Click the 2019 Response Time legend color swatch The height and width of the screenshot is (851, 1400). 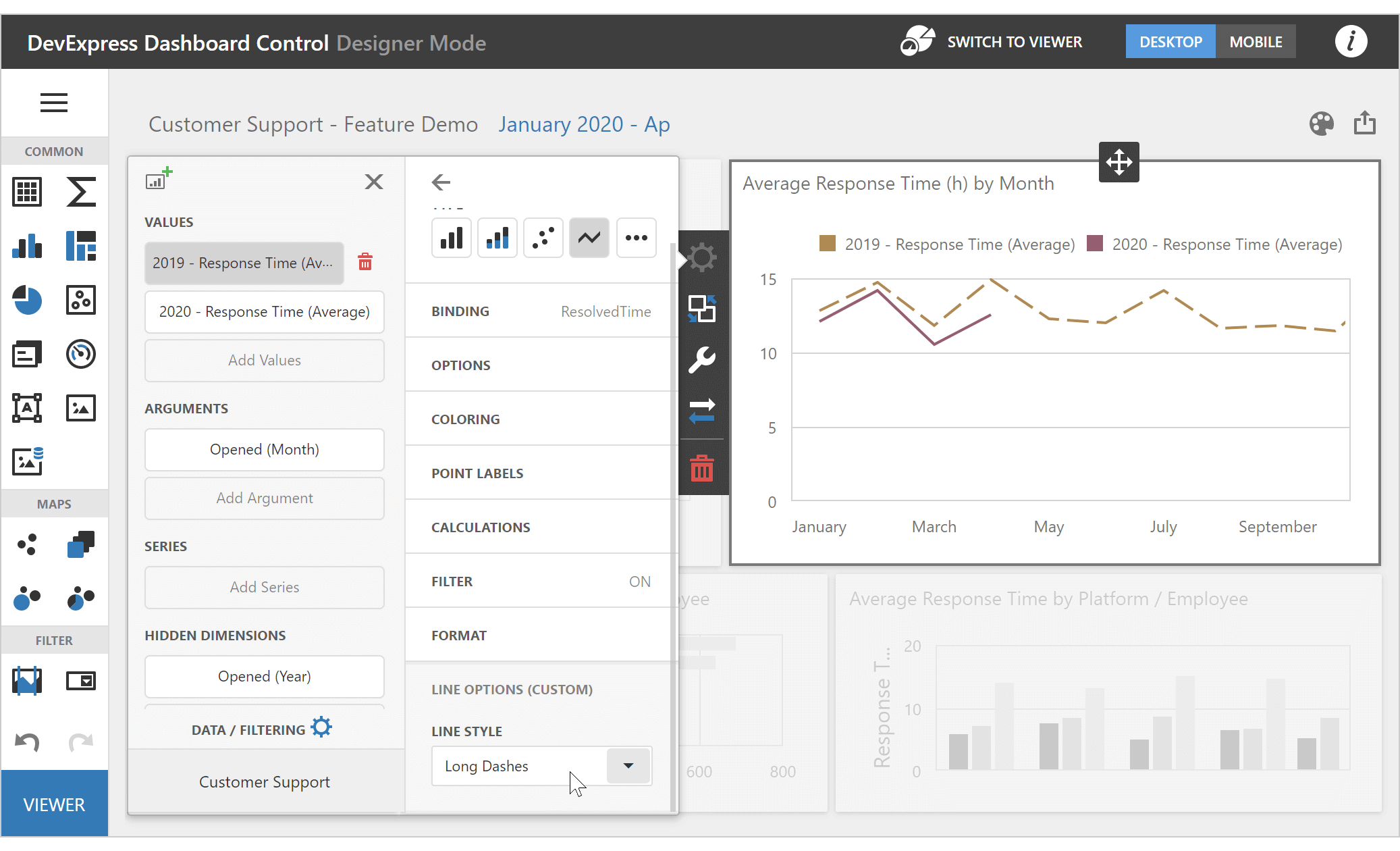pyautogui.click(x=827, y=244)
